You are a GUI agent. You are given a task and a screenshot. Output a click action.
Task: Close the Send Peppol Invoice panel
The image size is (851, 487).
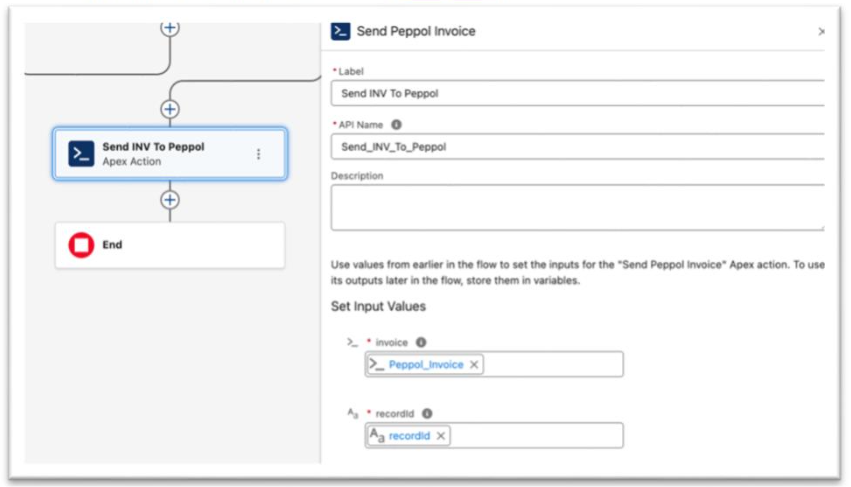[821, 31]
